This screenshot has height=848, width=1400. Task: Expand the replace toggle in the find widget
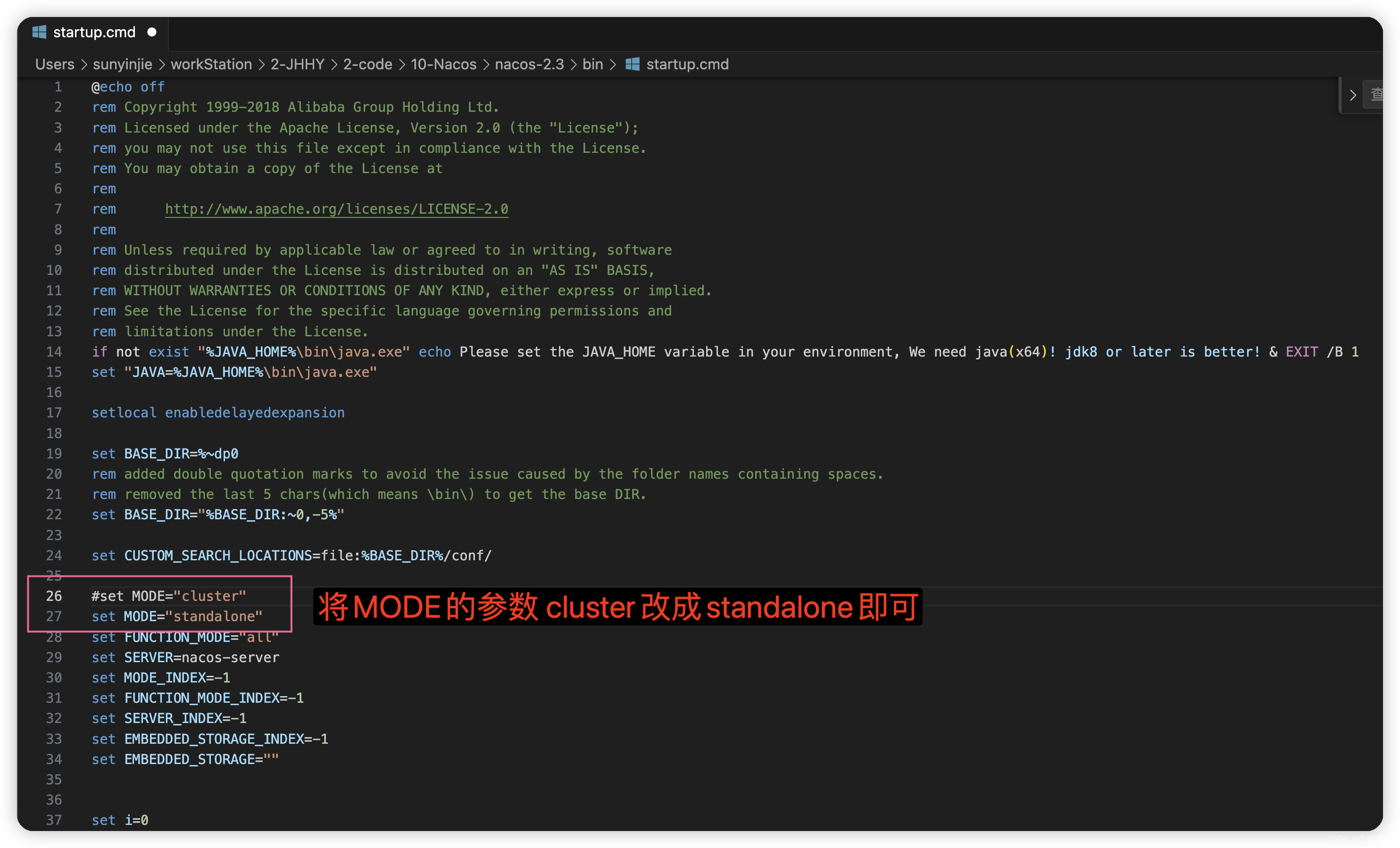pos(1353,95)
